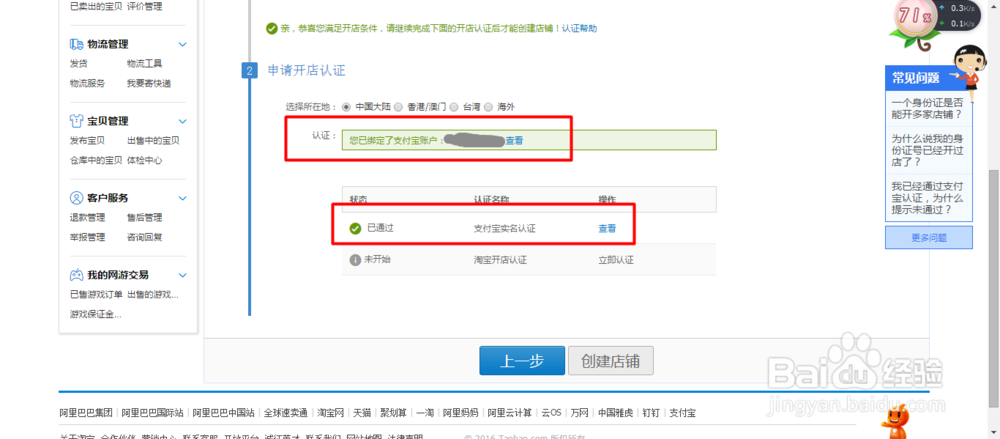Open footer link 阿里巴巴国际站
Screen dimensions: 1000x439
point(152,413)
